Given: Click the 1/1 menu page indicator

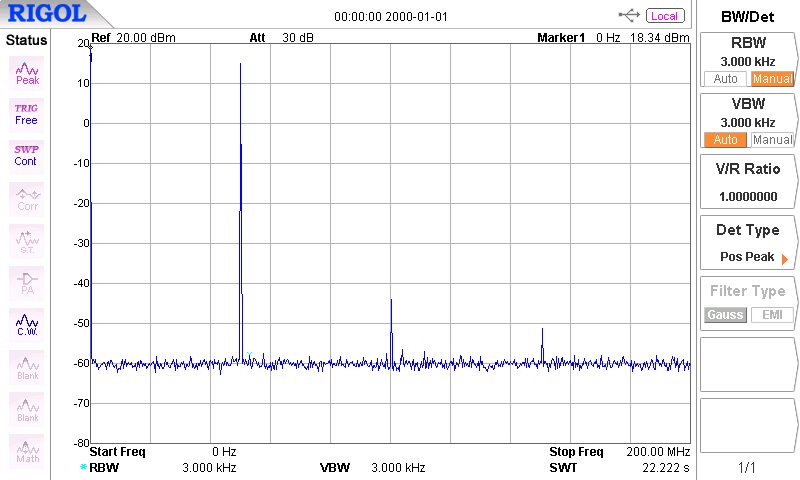Looking at the screenshot, I should point(748,467).
